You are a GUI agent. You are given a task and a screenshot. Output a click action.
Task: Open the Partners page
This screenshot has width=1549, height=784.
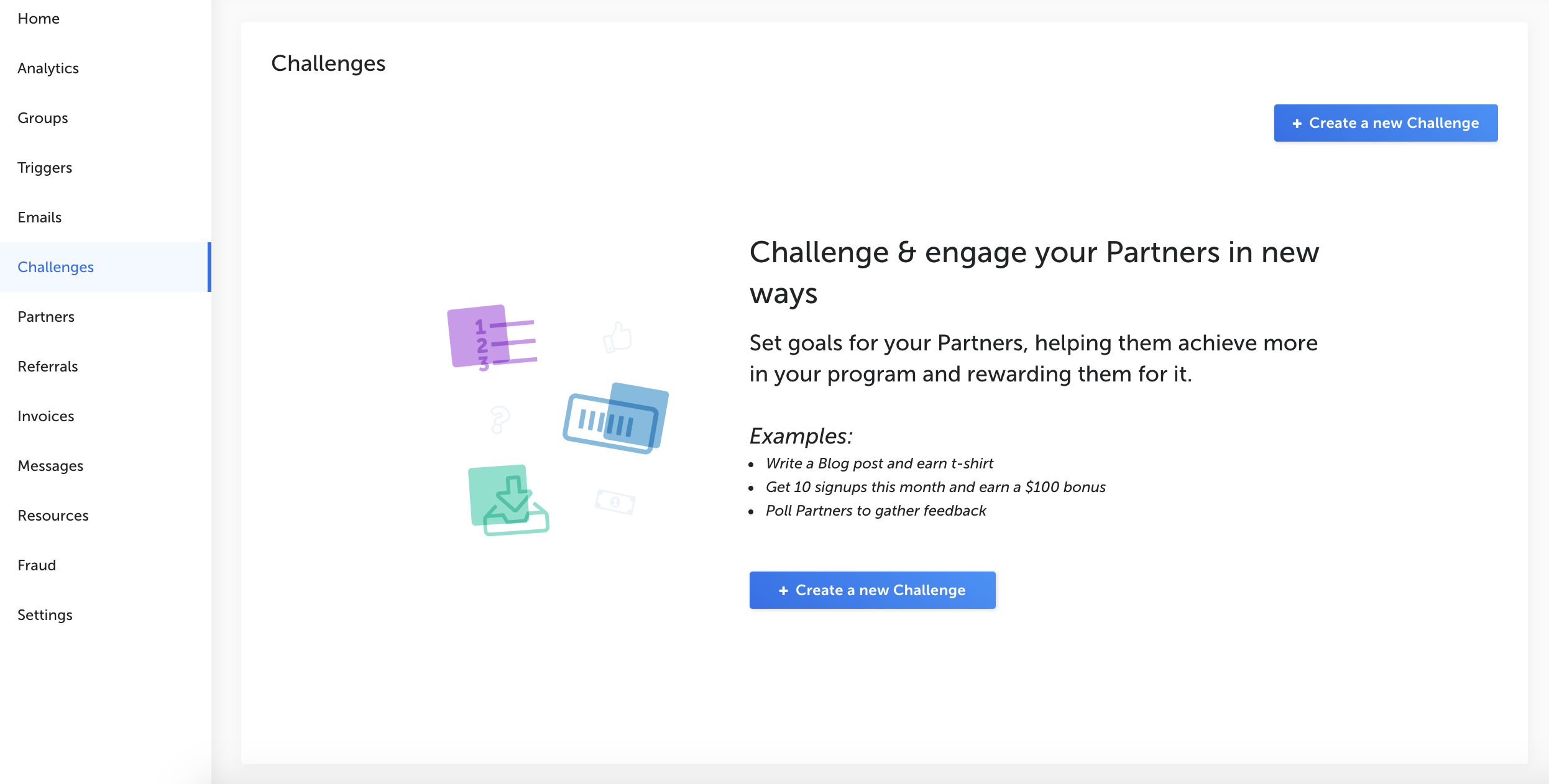point(46,316)
